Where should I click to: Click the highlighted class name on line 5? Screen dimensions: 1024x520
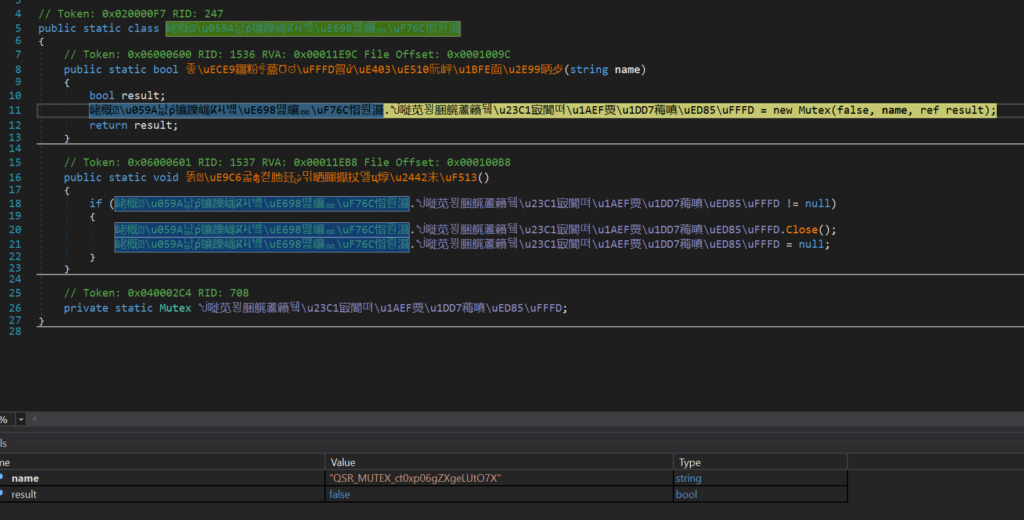(313, 28)
